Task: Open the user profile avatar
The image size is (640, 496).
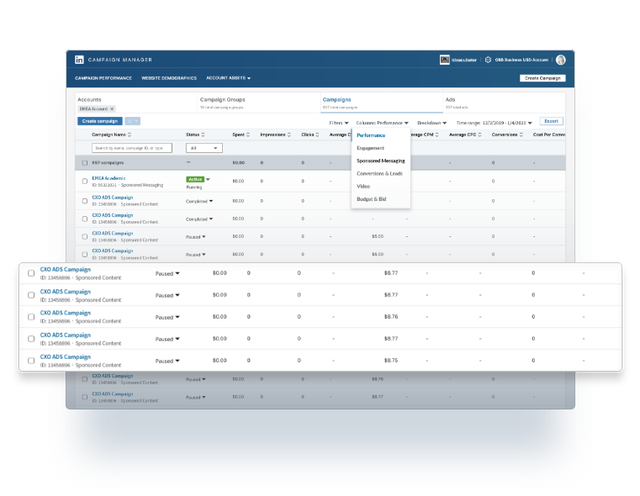Action: [x=561, y=60]
